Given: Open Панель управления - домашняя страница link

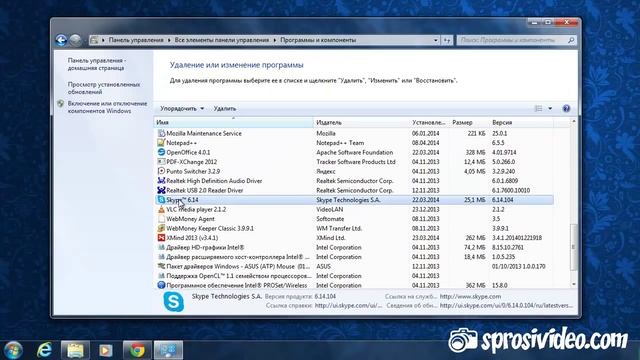Looking at the screenshot, I should [x=97, y=64].
